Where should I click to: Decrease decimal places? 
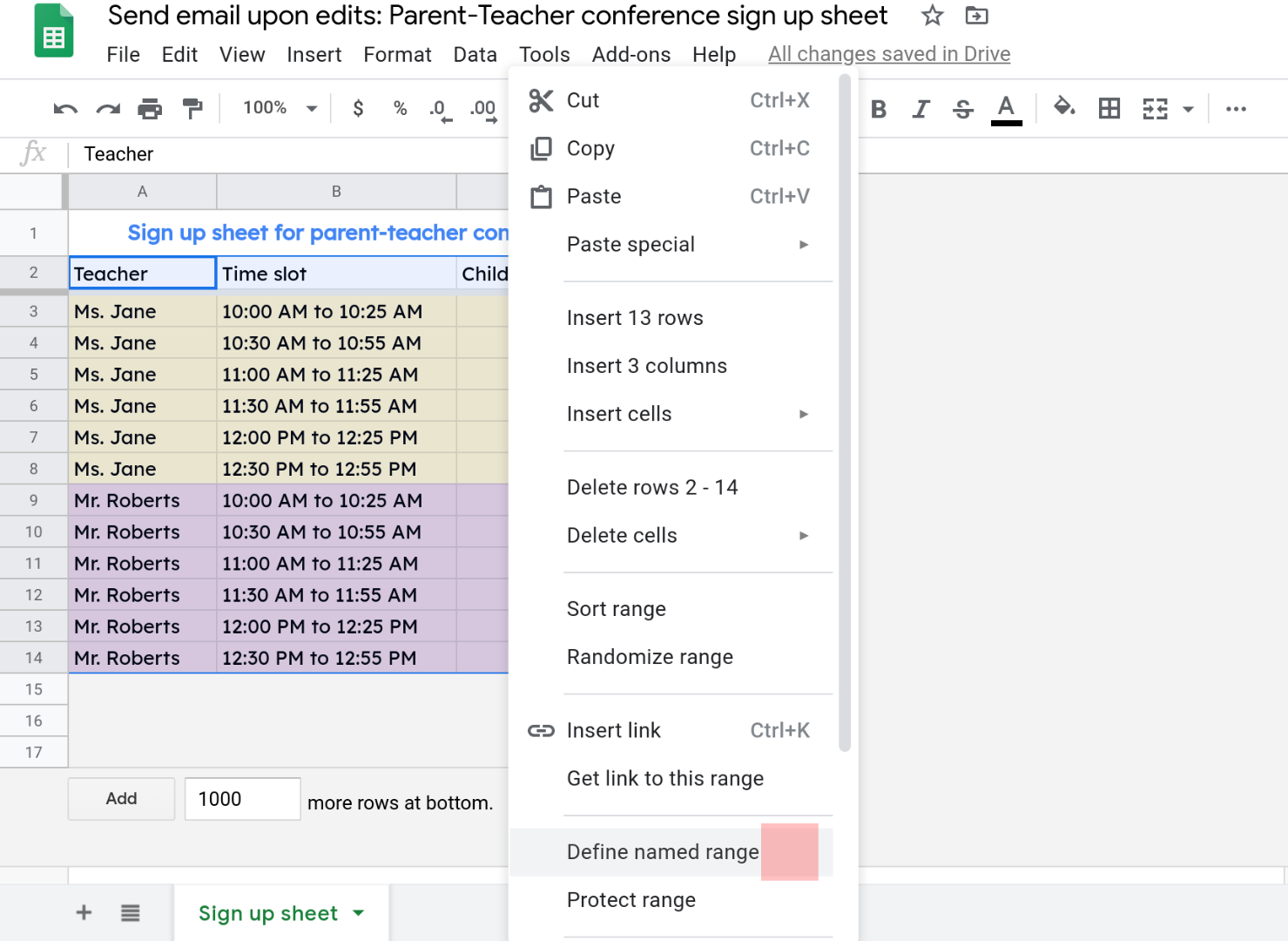(x=441, y=110)
